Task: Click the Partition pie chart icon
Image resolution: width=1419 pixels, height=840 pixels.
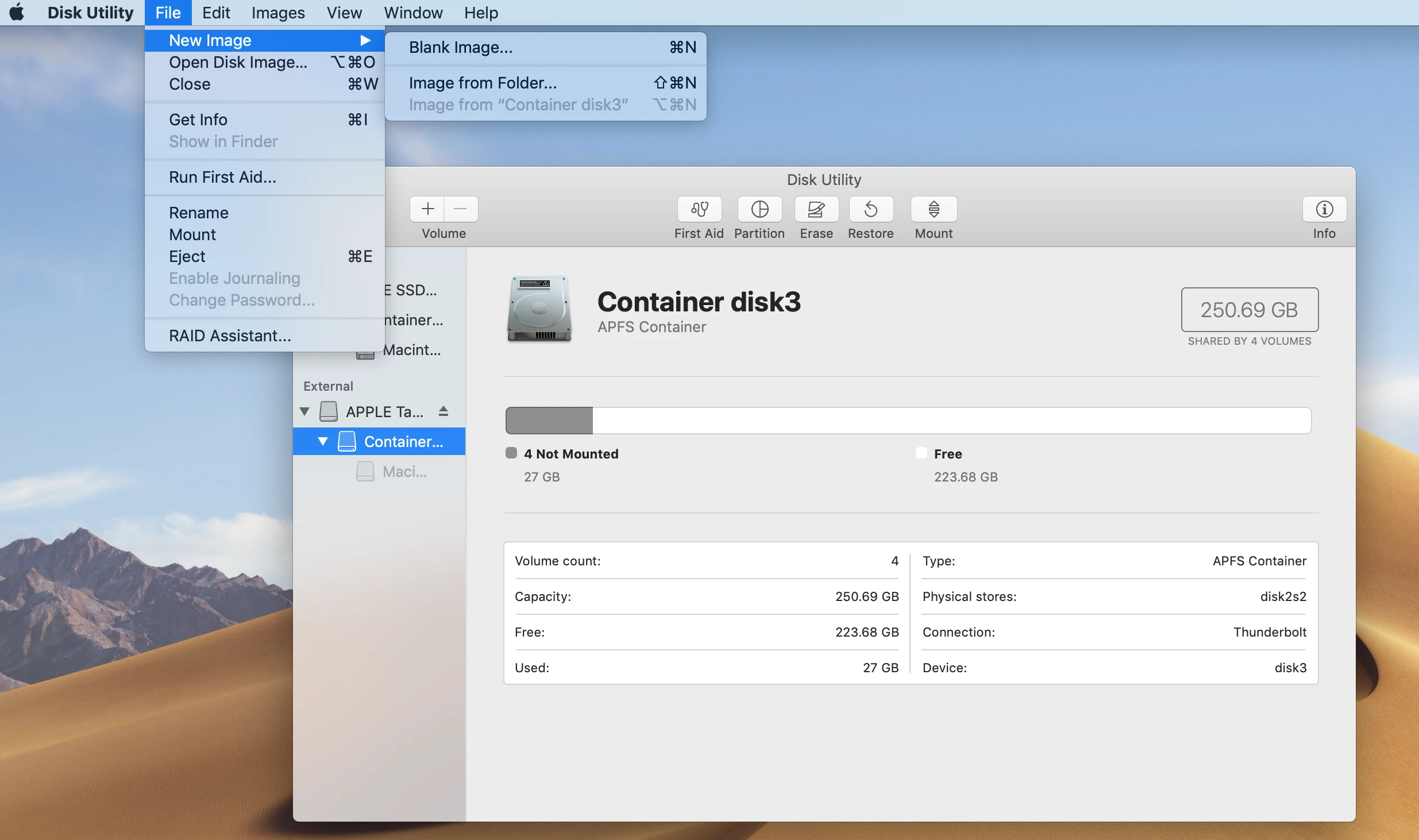Action: pyautogui.click(x=759, y=209)
